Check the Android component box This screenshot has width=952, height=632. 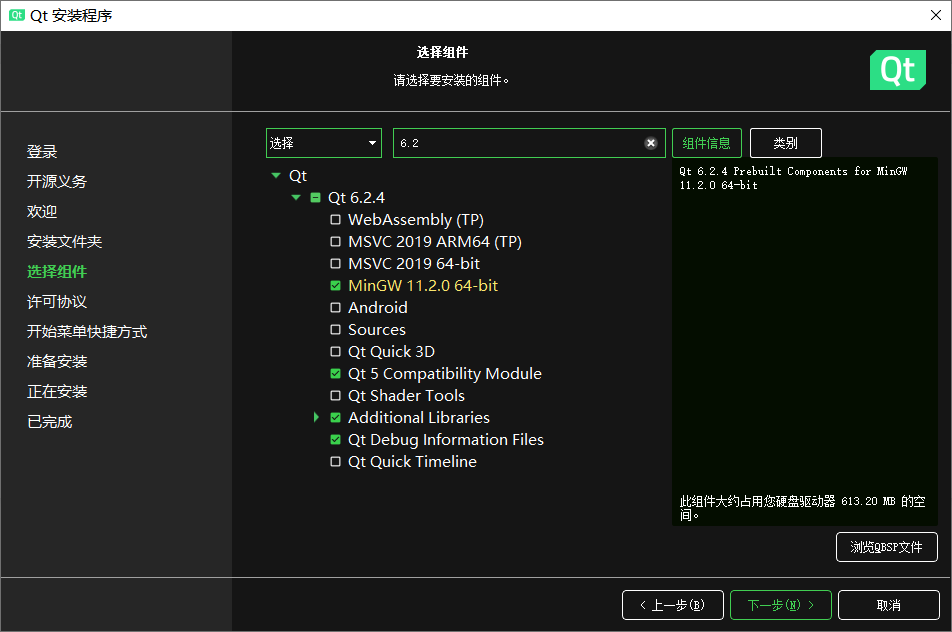click(335, 308)
